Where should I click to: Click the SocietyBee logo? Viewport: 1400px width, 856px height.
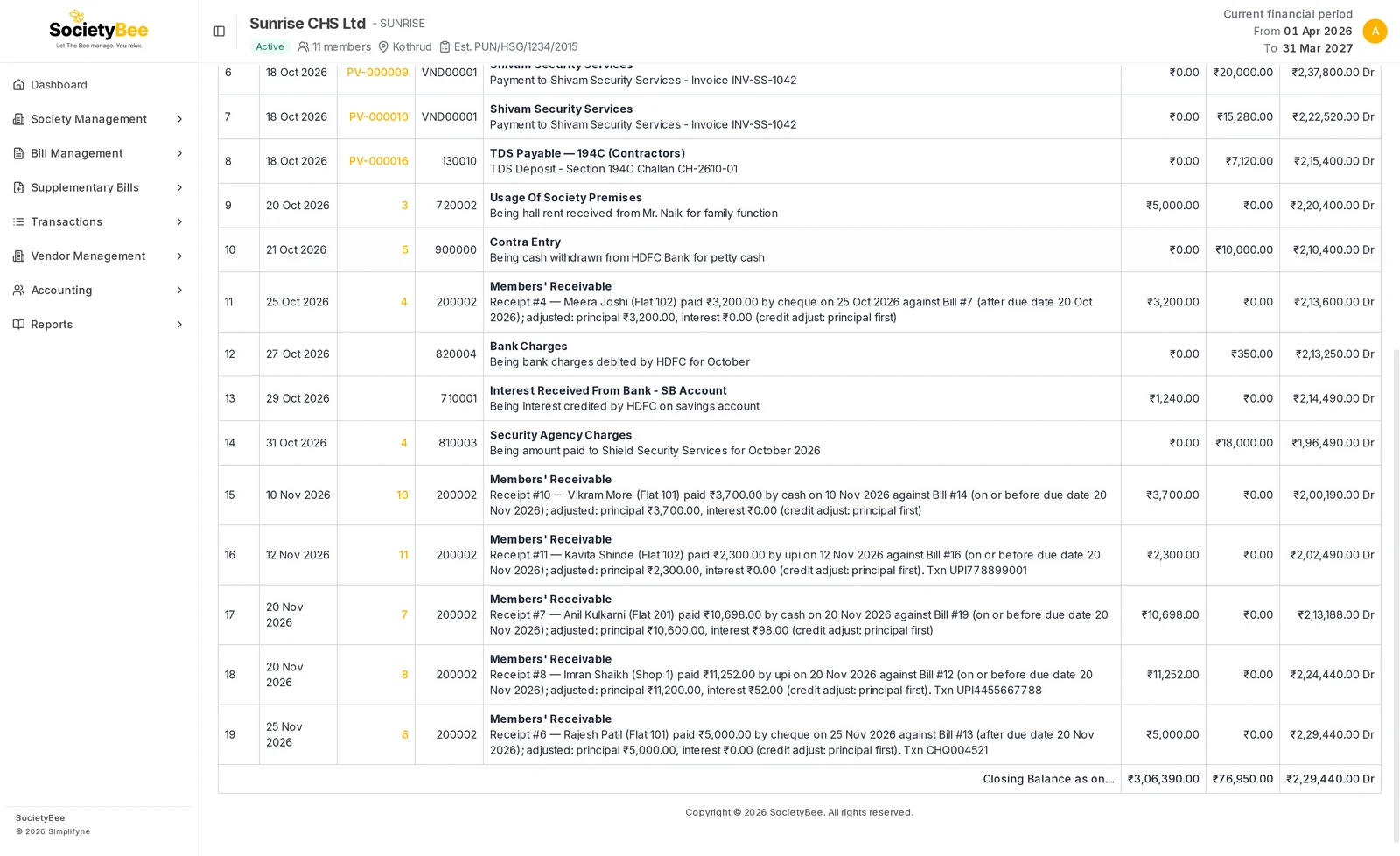coord(99,31)
